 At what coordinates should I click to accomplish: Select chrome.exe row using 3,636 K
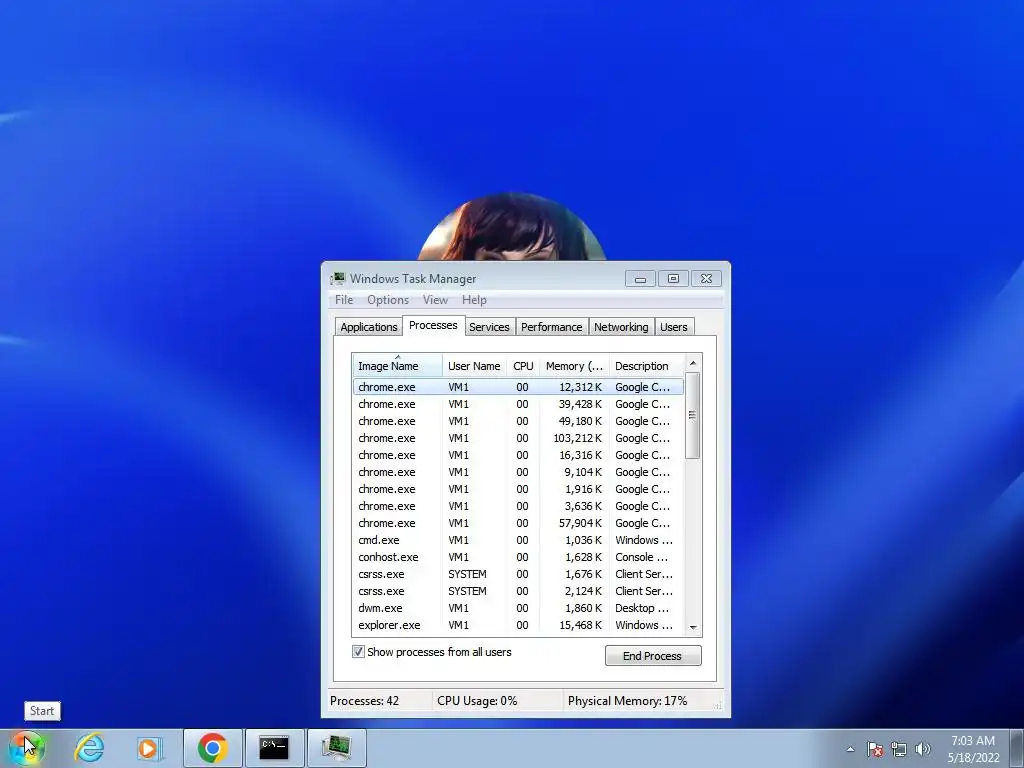[519, 506]
